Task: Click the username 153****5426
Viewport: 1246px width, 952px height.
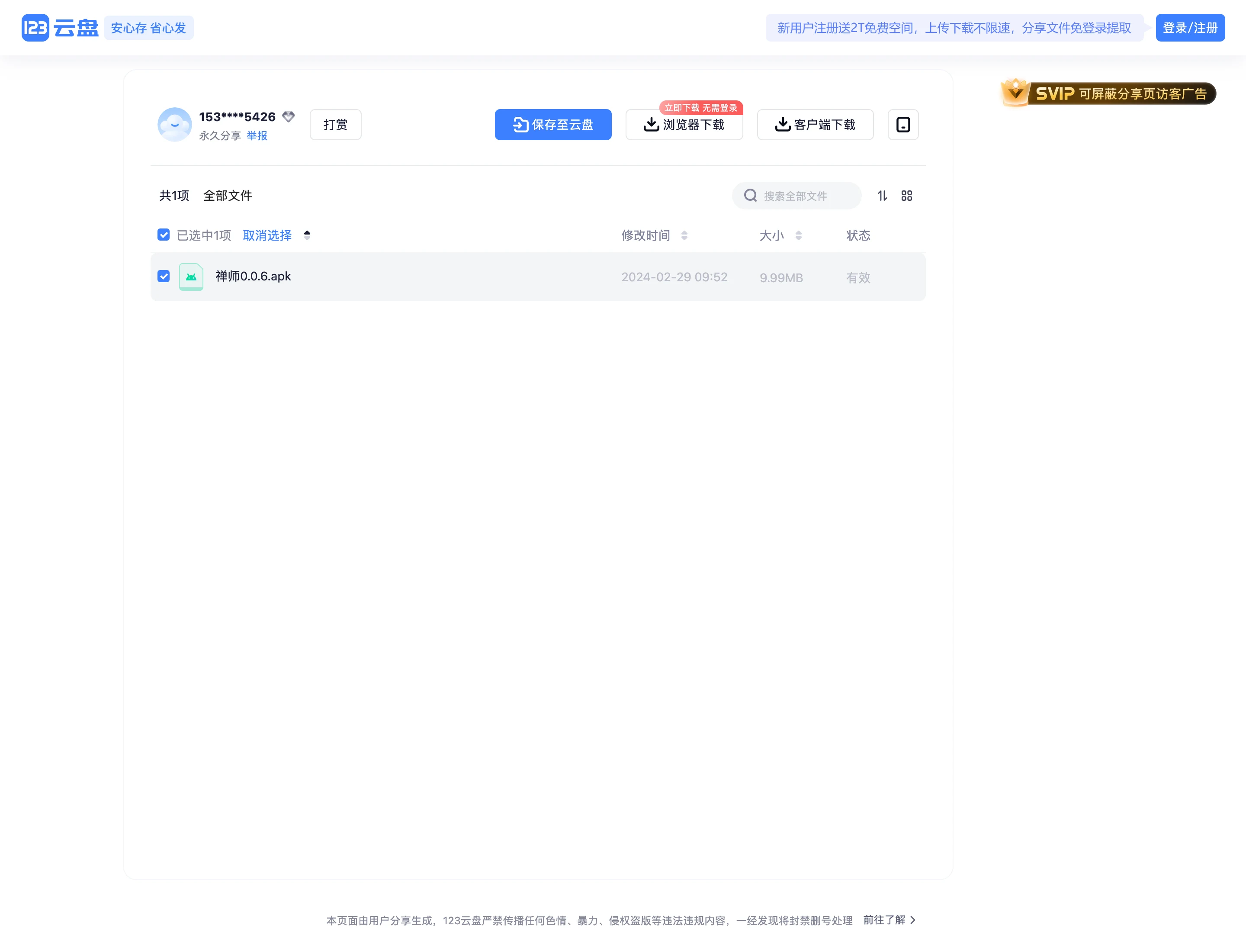Action: pos(237,117)
